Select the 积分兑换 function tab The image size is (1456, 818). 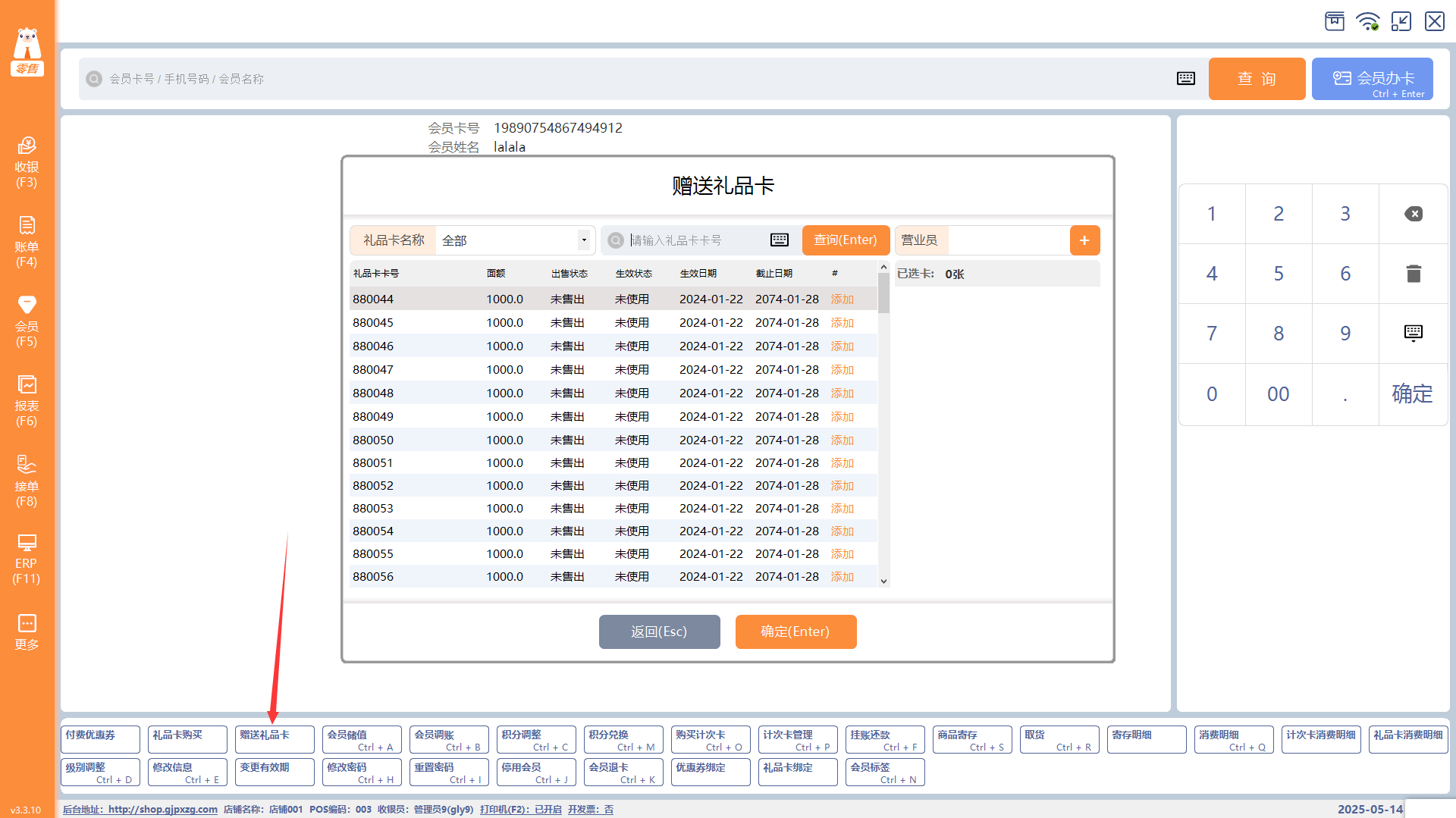623,740
